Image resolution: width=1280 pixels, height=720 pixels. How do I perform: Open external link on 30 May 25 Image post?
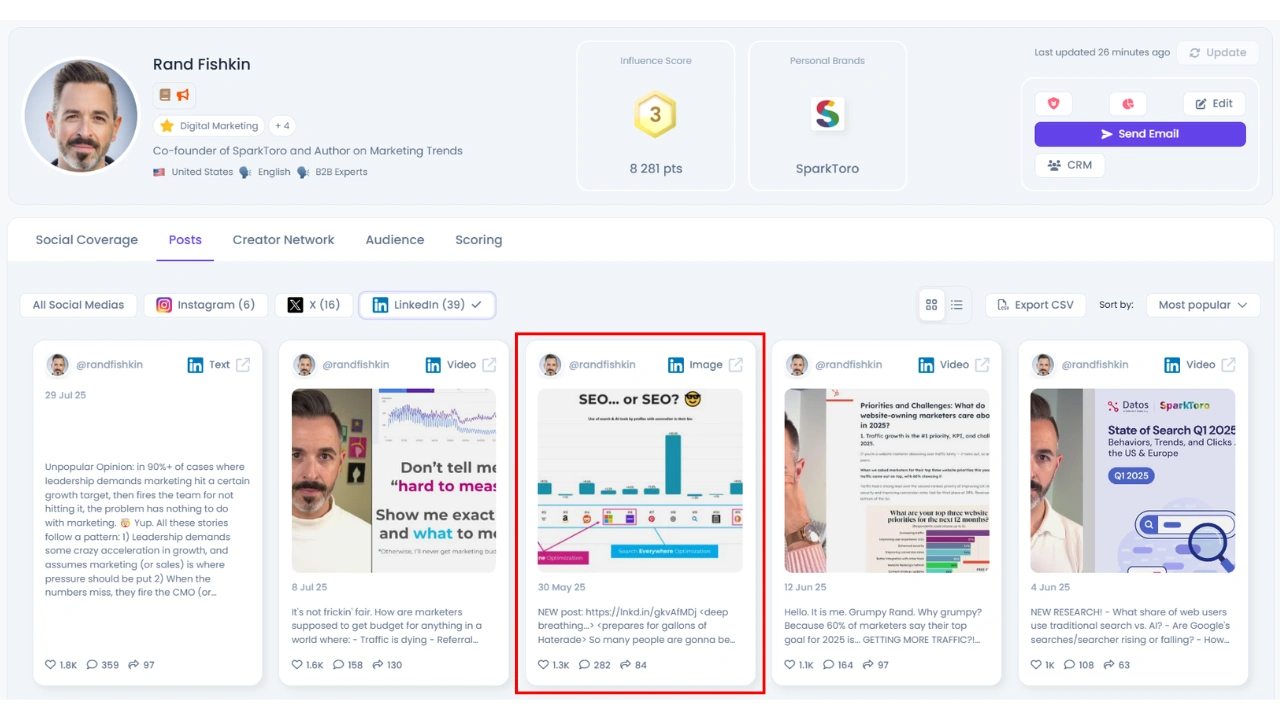(x=736, y=365)
